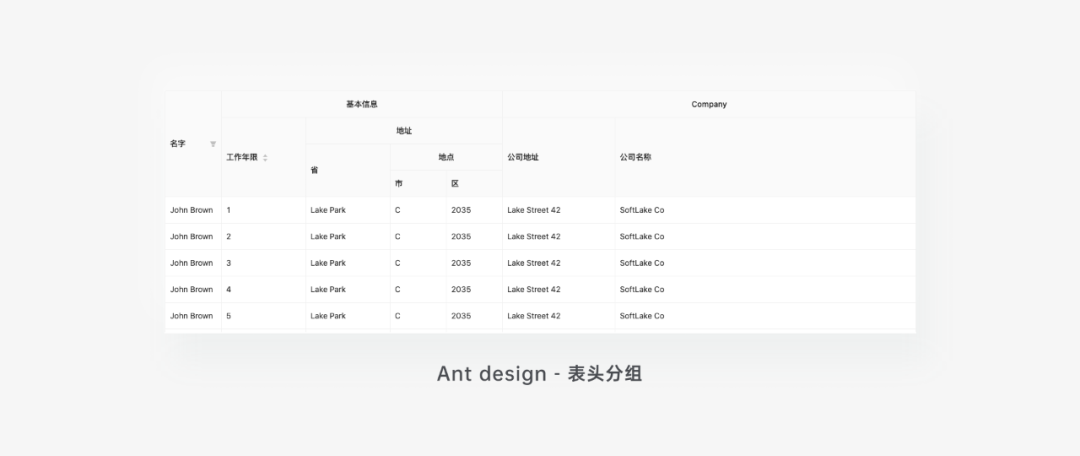Click the 市 value C in 工作年限 5 row
1080x456 pixels.
click(397, 316)
